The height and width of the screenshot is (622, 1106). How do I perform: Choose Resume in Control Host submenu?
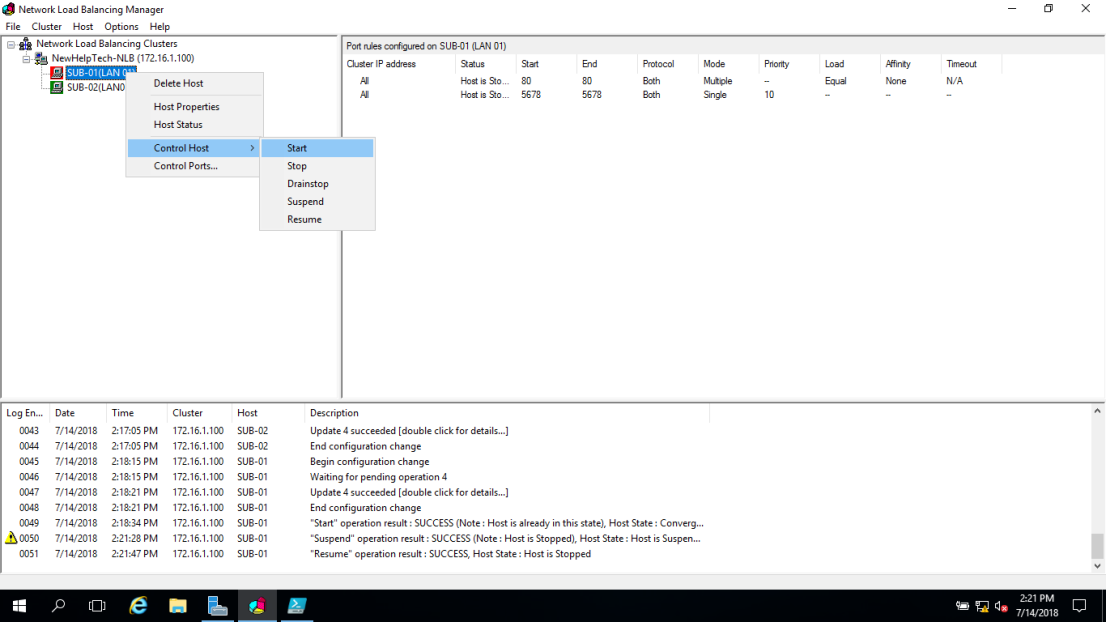tap(317, 219)
